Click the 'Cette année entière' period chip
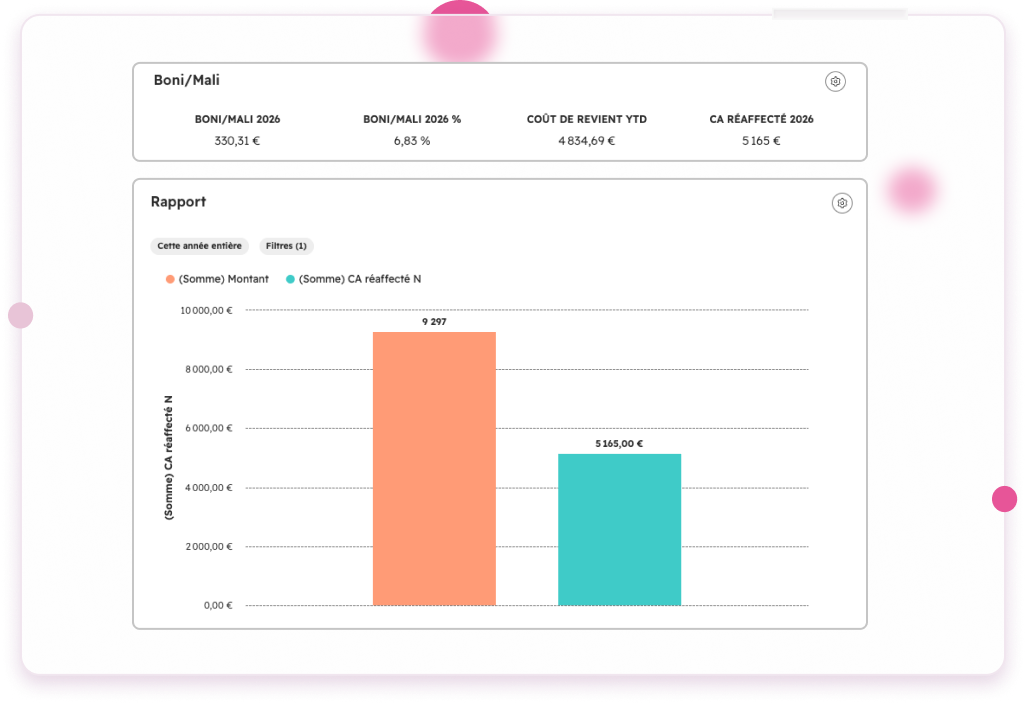The width and height of the screenshot is (1026, 704). tap(200, 246)
